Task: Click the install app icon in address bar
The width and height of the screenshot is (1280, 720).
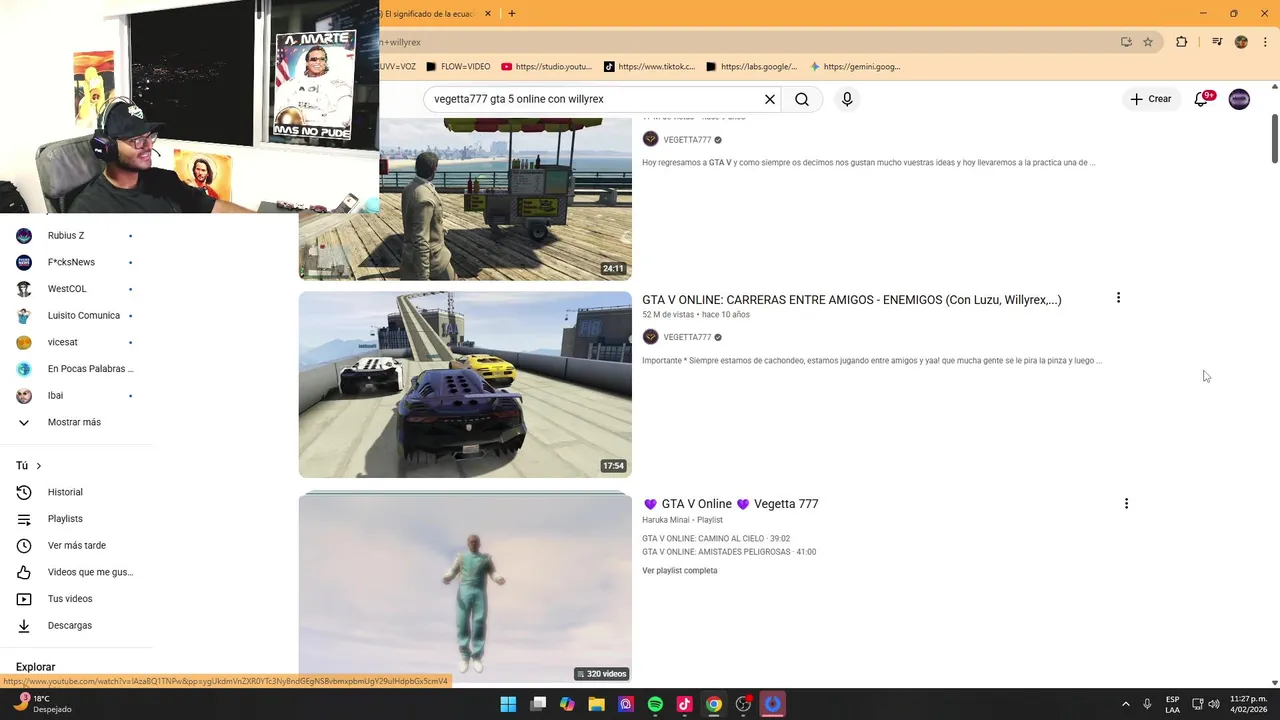Action: click(x=1126, y=42)
